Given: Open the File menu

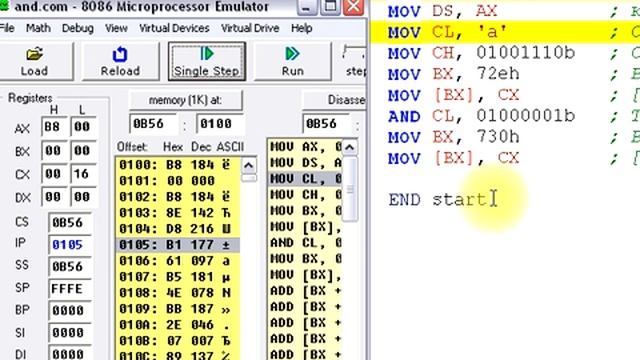Looking at the screenshot, I should pos(7,28).
